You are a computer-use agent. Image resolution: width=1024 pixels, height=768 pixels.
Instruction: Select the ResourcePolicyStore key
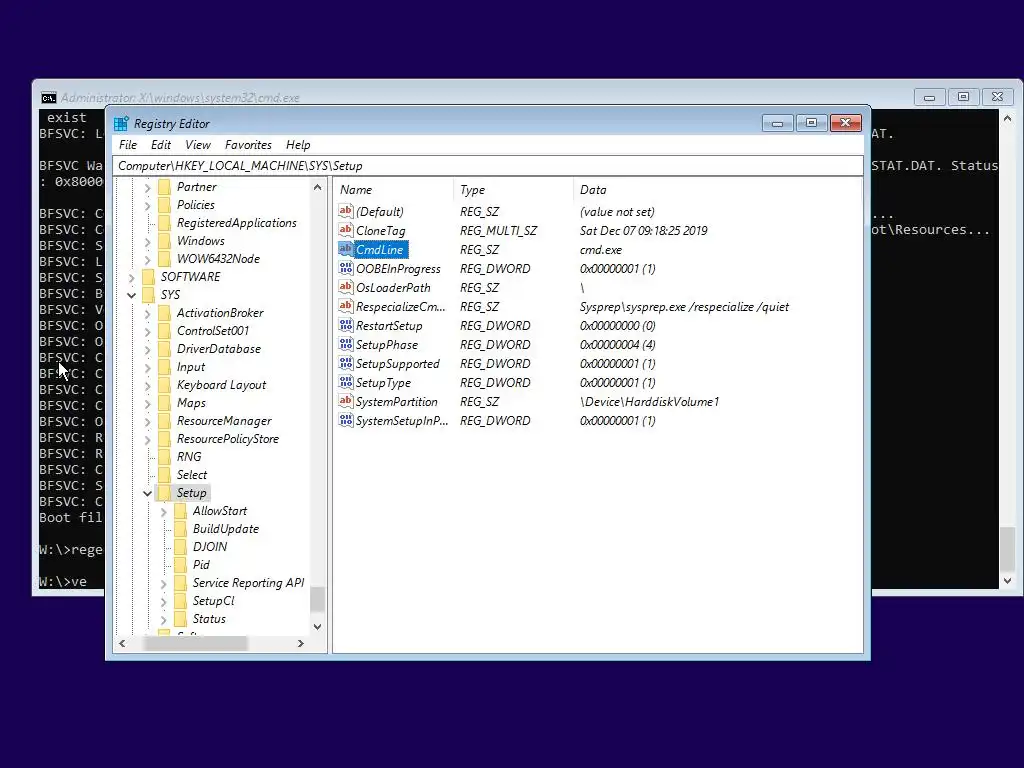click(x=228, y=439)
